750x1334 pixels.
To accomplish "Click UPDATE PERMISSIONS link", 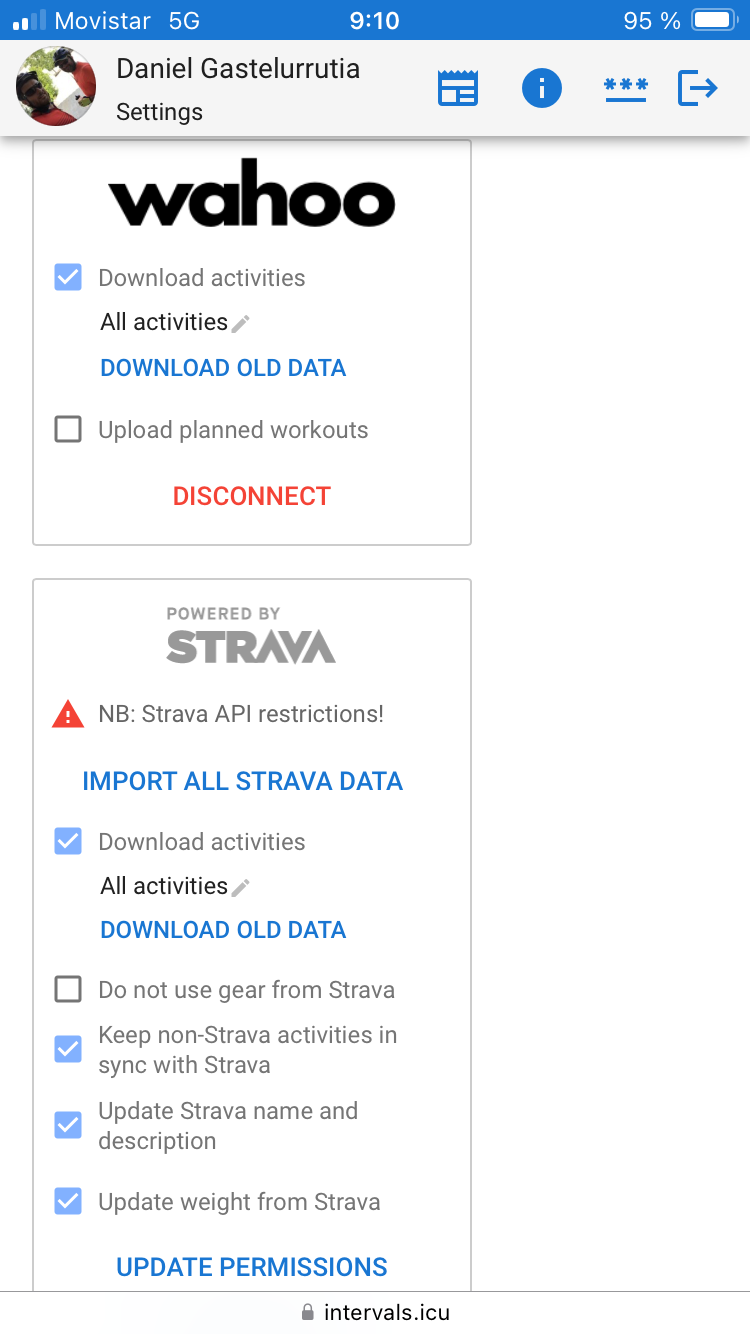I will pos(252,1267).
